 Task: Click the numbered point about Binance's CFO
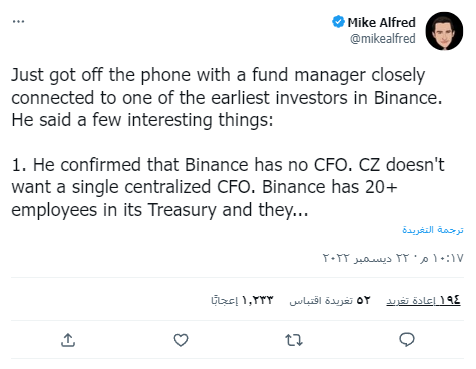pyautogui.click(x=228, y=187)
